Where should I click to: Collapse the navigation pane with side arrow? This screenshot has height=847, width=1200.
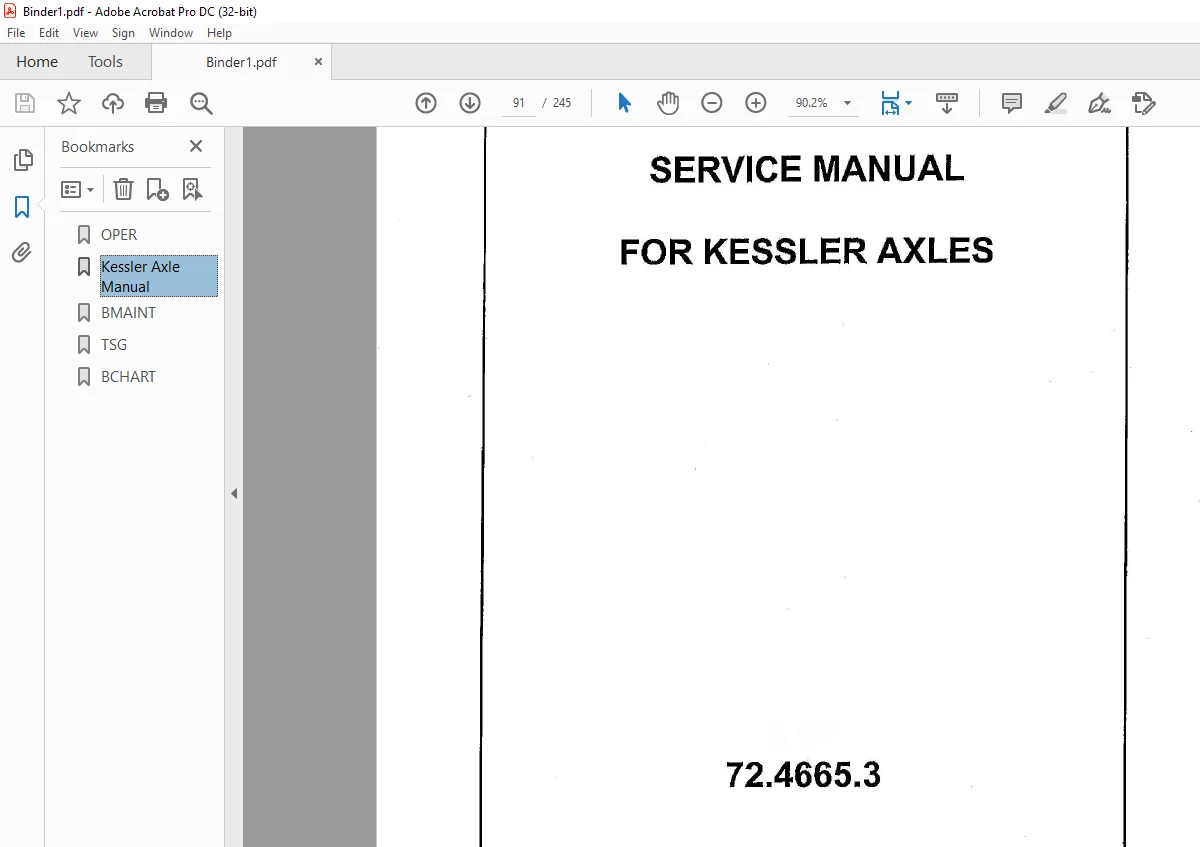coord(234,493)
